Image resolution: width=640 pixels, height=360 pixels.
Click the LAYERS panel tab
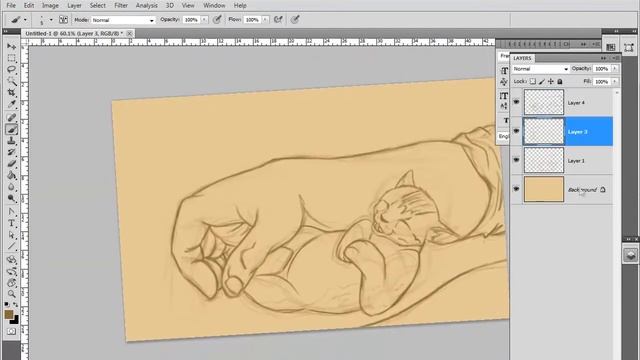click(522, 58)
